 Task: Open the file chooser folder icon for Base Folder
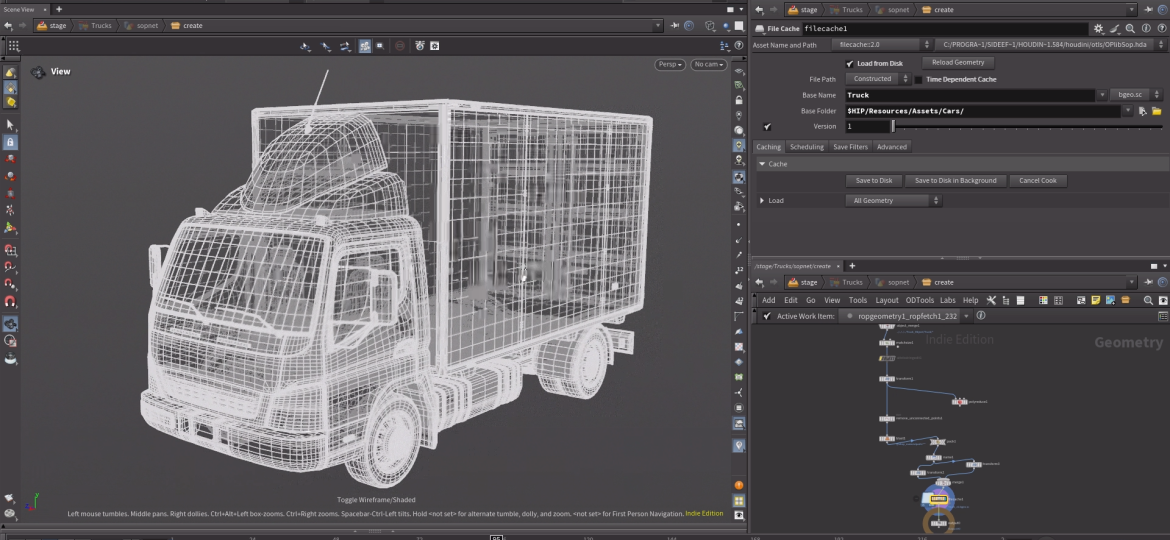1156,111
